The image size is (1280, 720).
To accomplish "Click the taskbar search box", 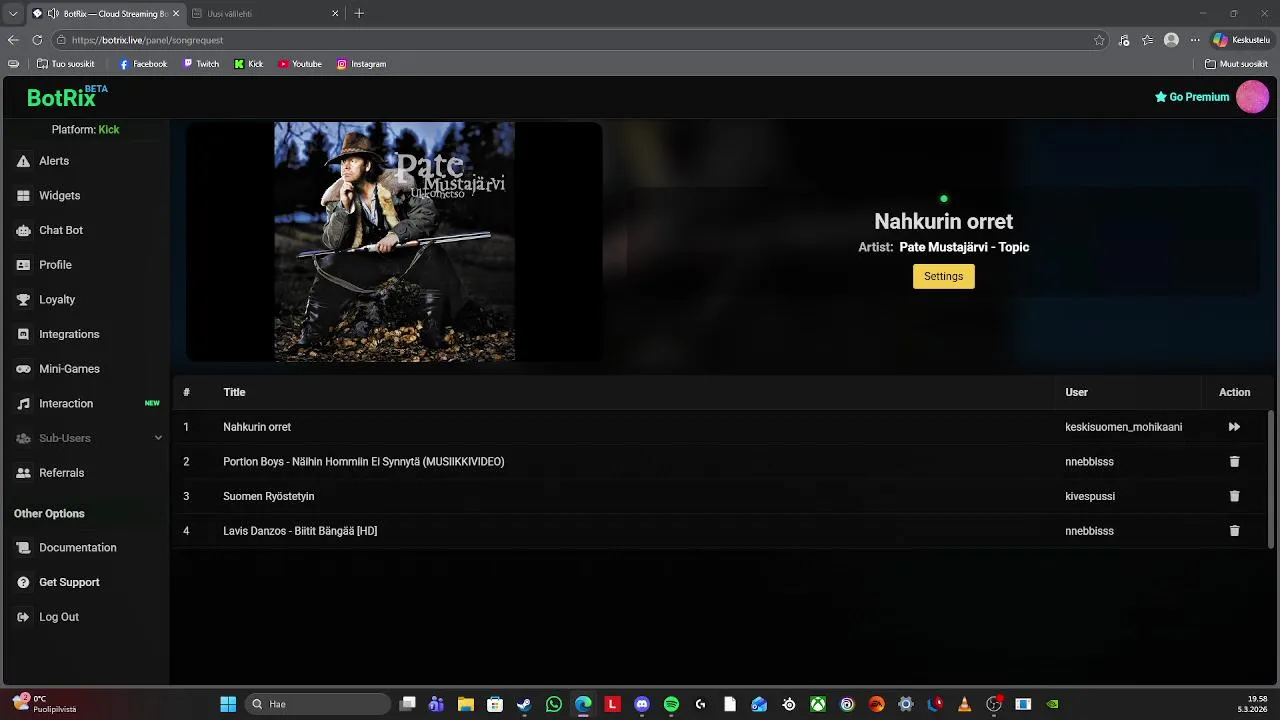I will [x=318, y=704].
